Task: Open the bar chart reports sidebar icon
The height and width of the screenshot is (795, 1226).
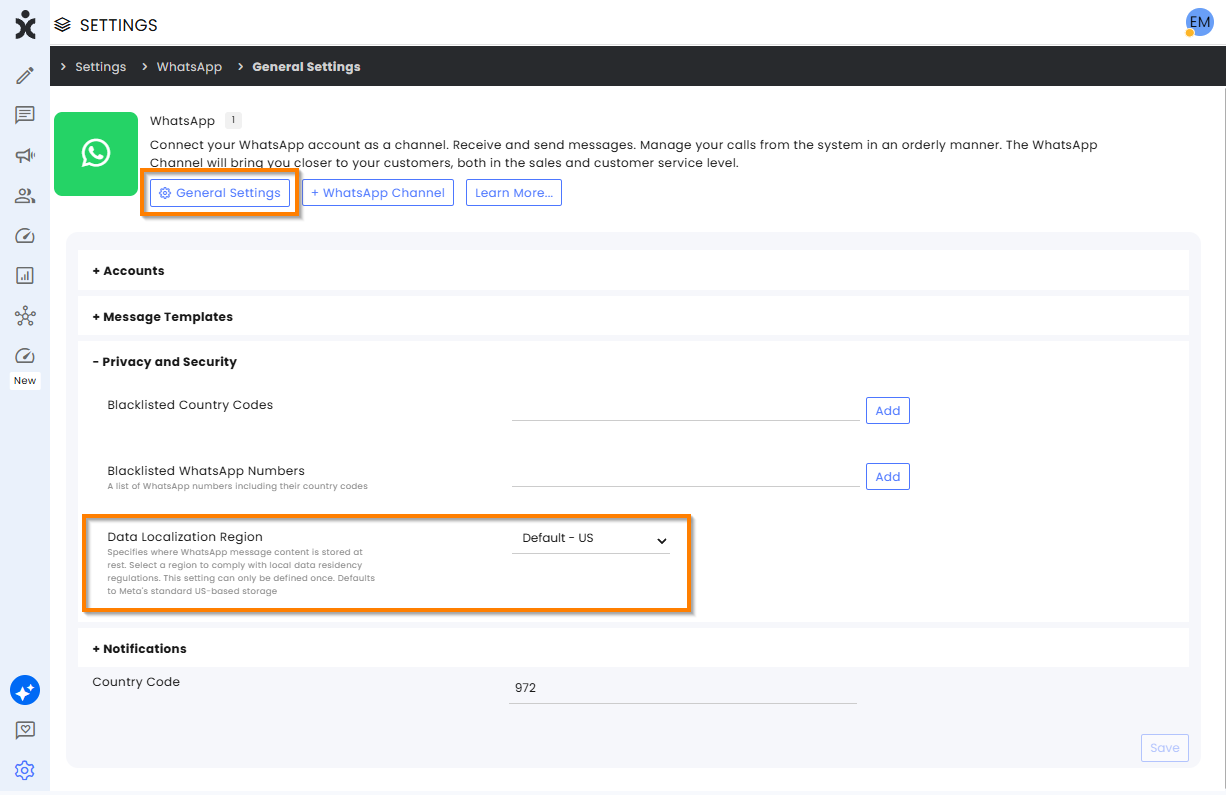Action: coord(25,276)
